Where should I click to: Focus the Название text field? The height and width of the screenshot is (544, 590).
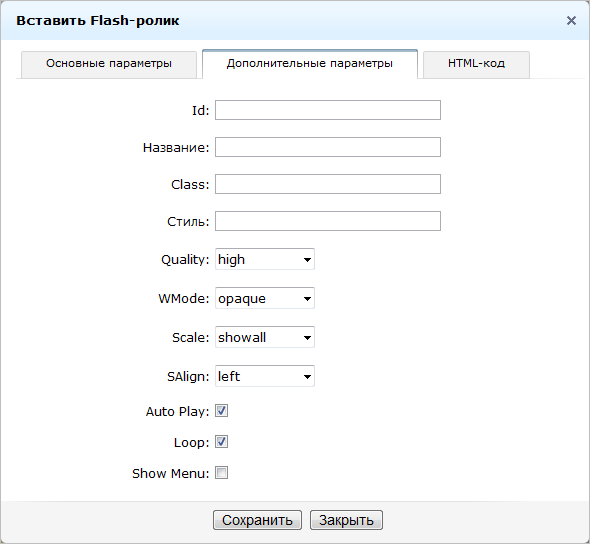tap(328, 147)
